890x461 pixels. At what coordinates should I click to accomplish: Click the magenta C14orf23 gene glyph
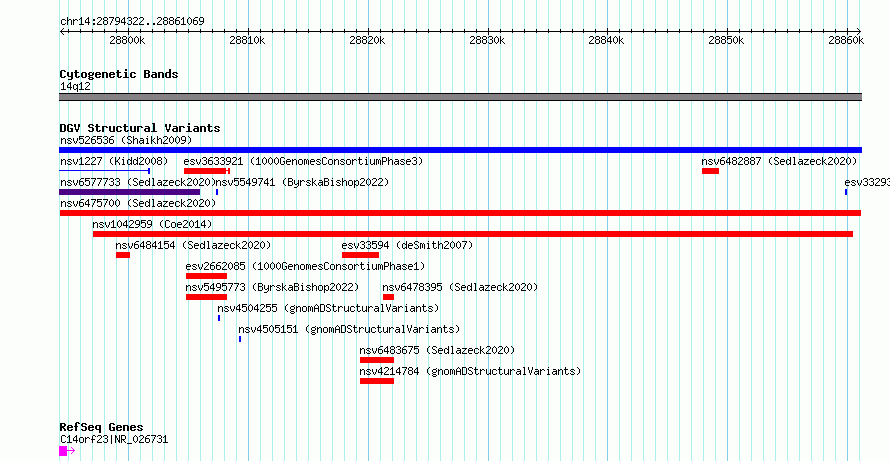[67, 451]
